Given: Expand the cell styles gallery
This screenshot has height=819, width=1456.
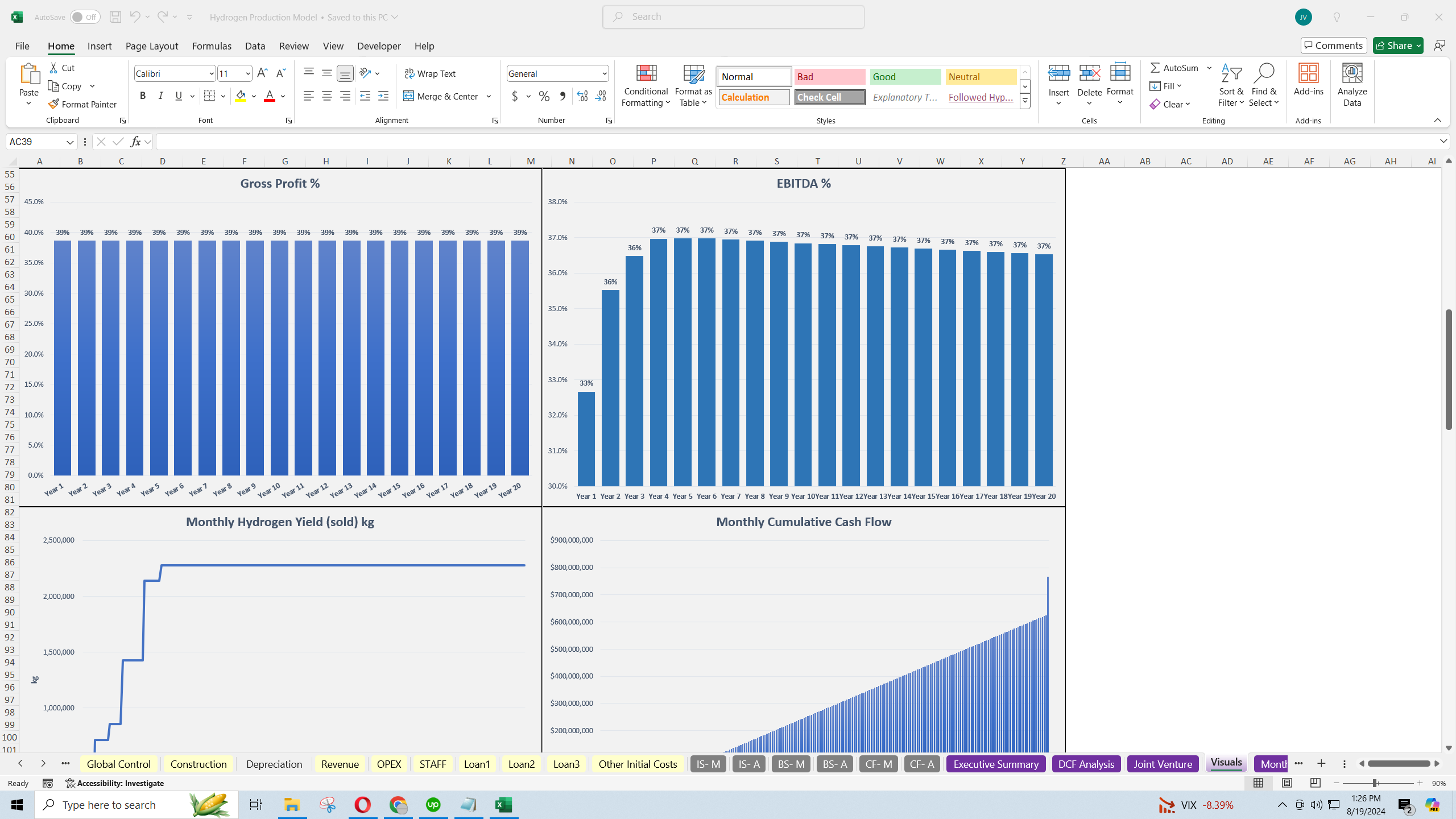Looking at the screenshot, I should [1025, 102].
